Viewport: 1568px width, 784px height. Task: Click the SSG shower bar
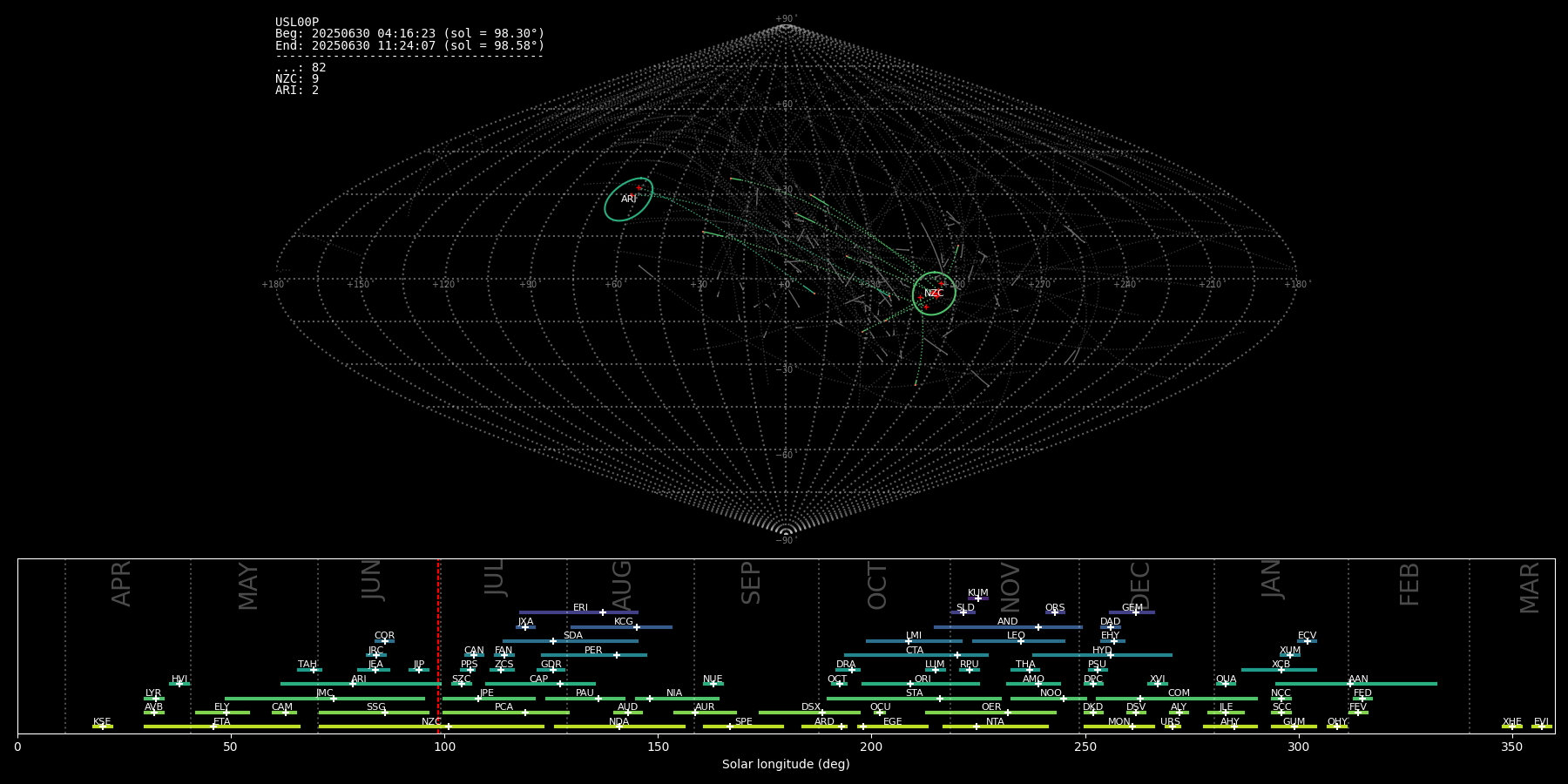pos(374,713)
